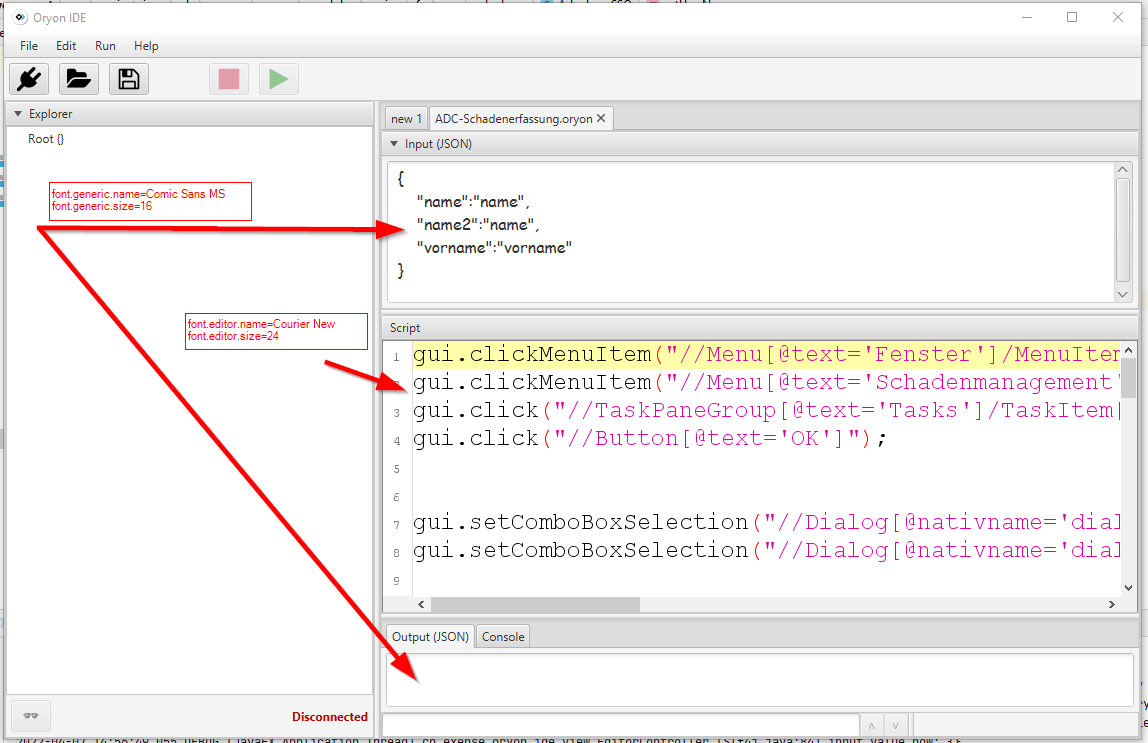The width and height of the screenshot is (1148, 743).
Task: Close the ADC-Schadenerfassung.oryon tab
Action: pyautogui.click(x=601, y=118)
